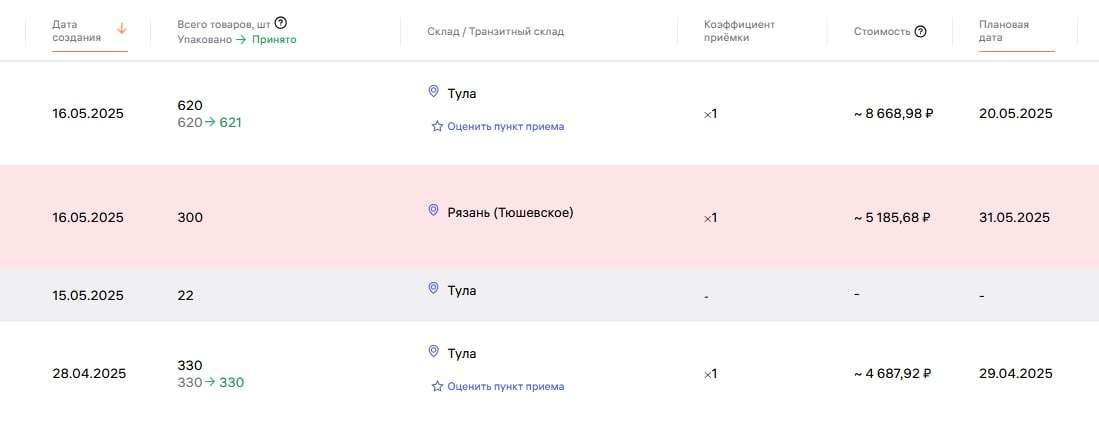
Task: Click the location pin in the 330-item Тула row
Action: [x=433, y=351]
